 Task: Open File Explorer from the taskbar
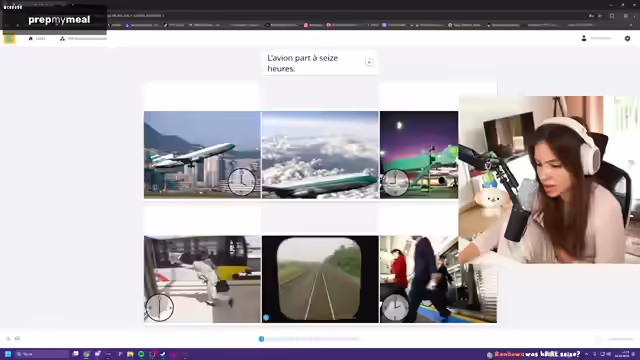pyautogui.click(x=130, y=354)
